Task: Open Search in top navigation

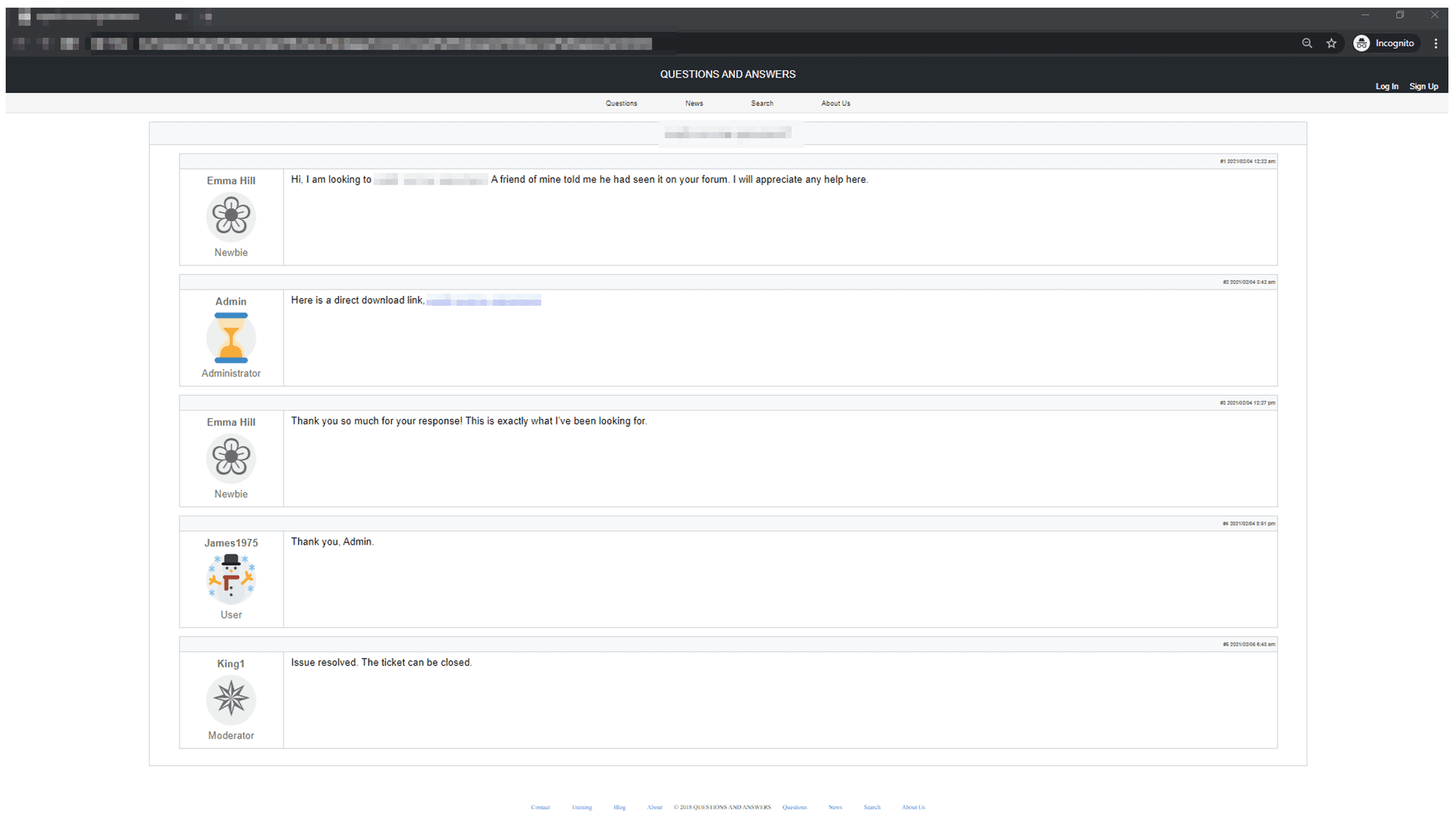Action: (761, 103)
